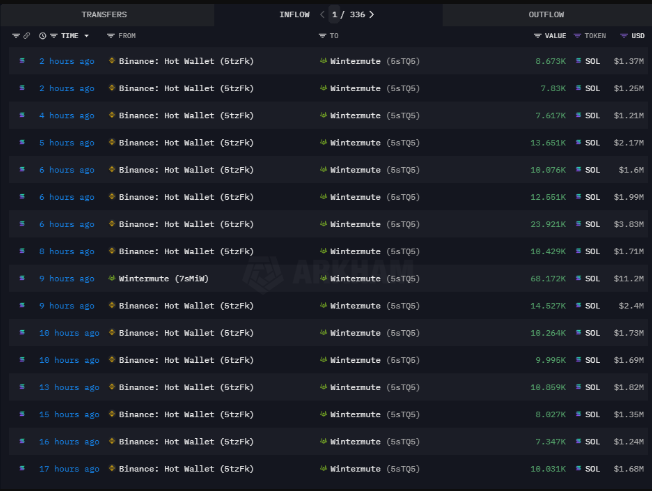Screen dimensions: 652x491
Task: Click the USD amount $1.68M
Action: click(629, 469)
